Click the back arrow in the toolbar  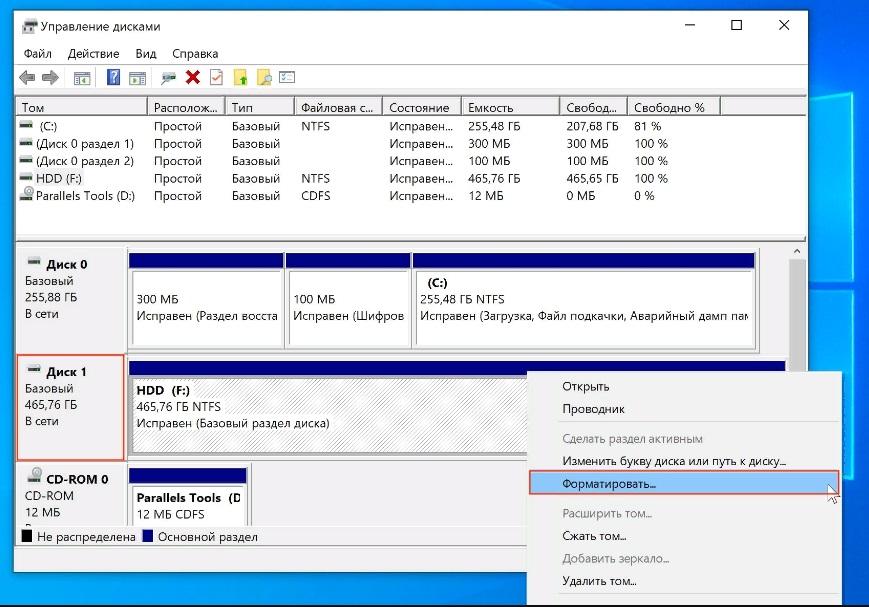pos(27,78)
